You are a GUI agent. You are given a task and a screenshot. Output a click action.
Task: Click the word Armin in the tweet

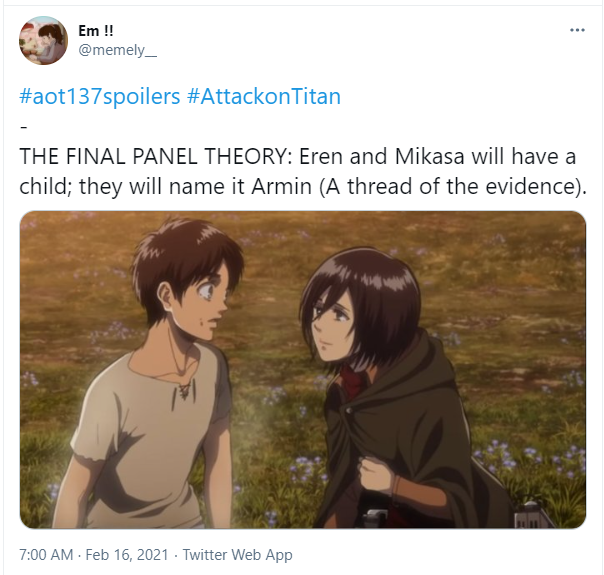coord(281,187)
